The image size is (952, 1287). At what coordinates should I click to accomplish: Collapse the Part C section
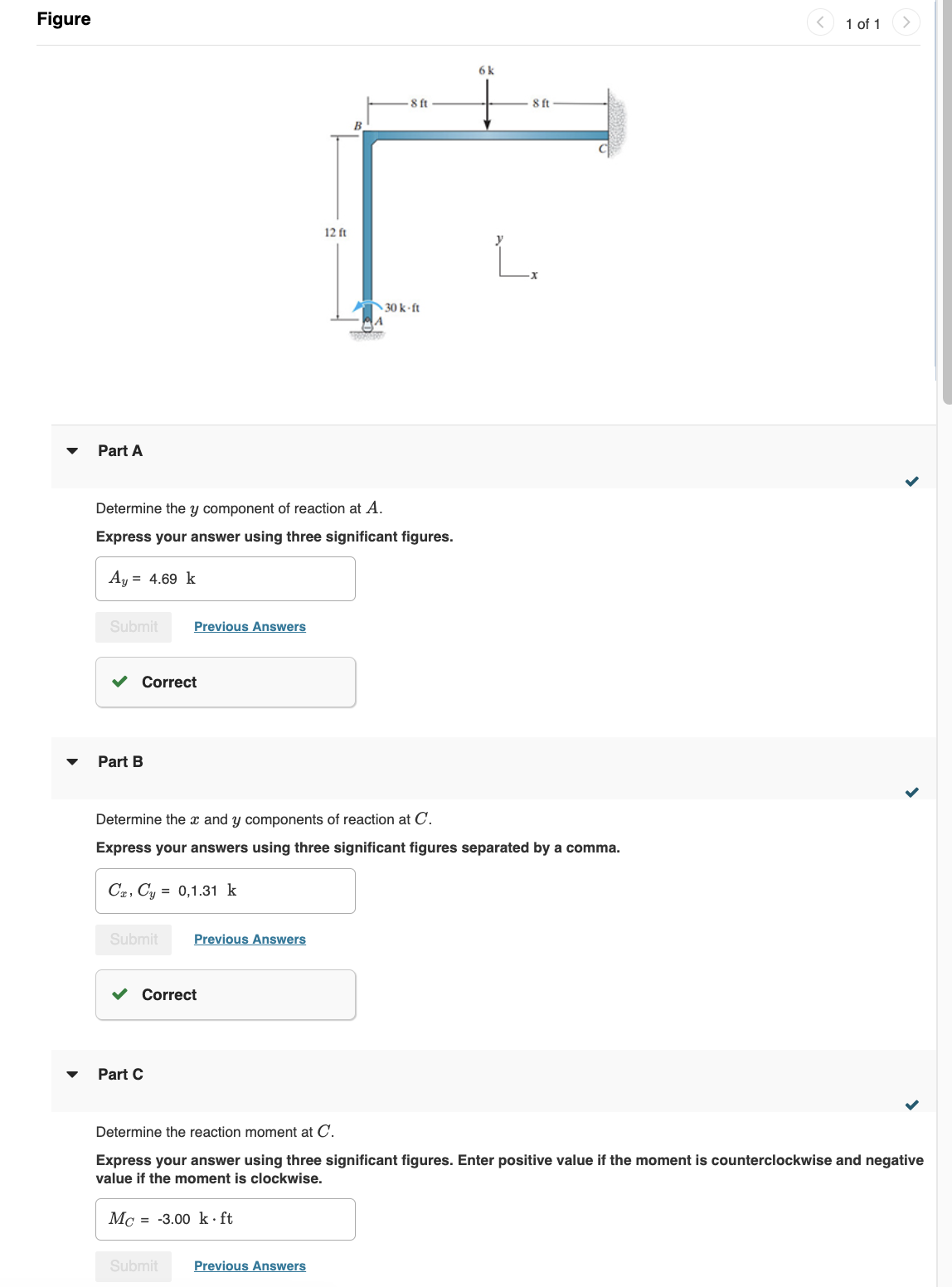[x=72, y=1074]
